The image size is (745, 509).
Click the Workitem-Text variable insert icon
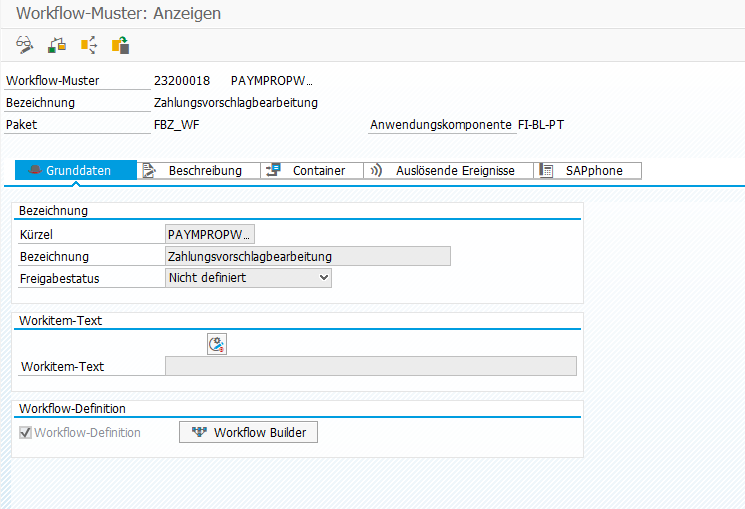(x=217, y=344)
